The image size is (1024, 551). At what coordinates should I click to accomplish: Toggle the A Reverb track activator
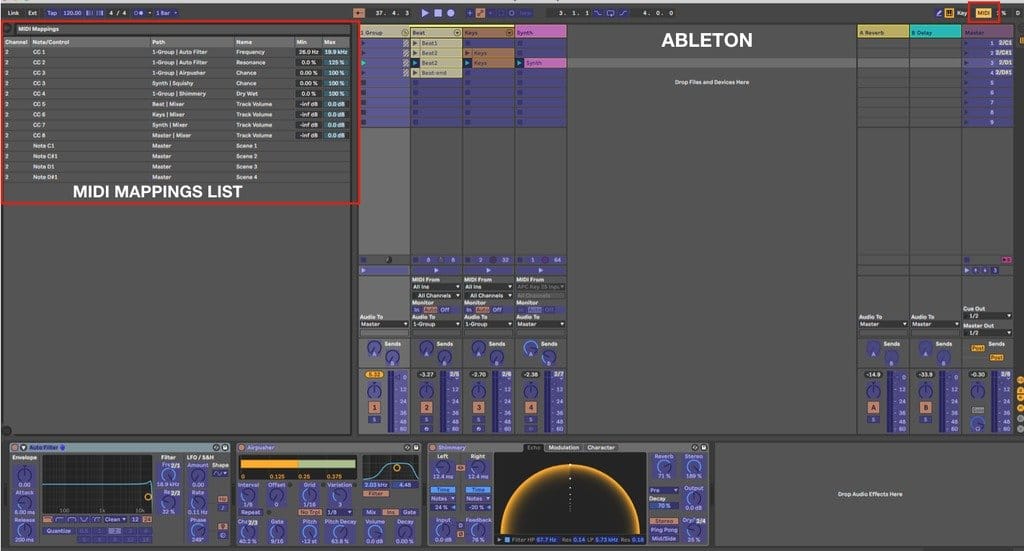(873, 407)
